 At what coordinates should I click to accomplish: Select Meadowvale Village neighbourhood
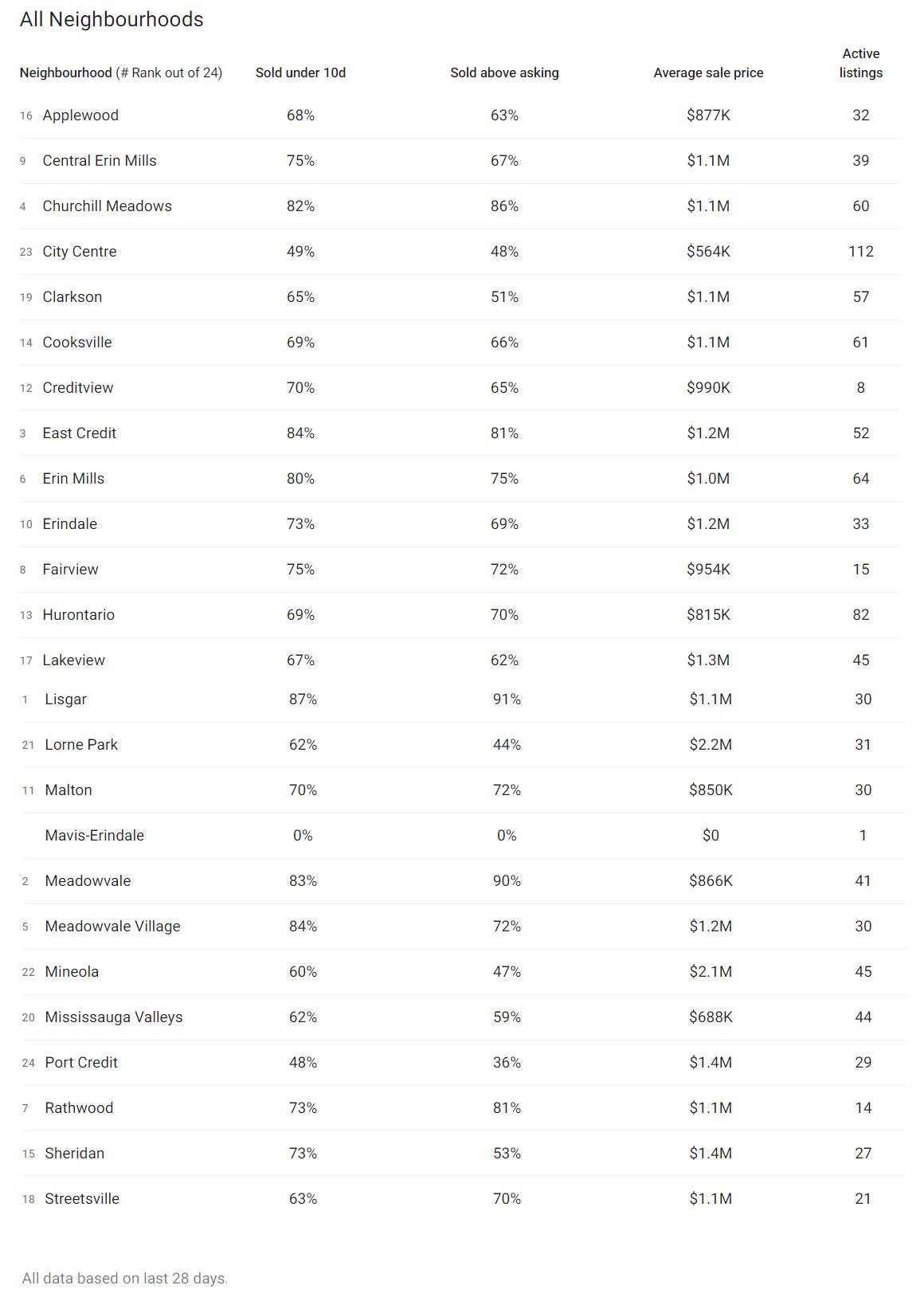click(112, 927)
